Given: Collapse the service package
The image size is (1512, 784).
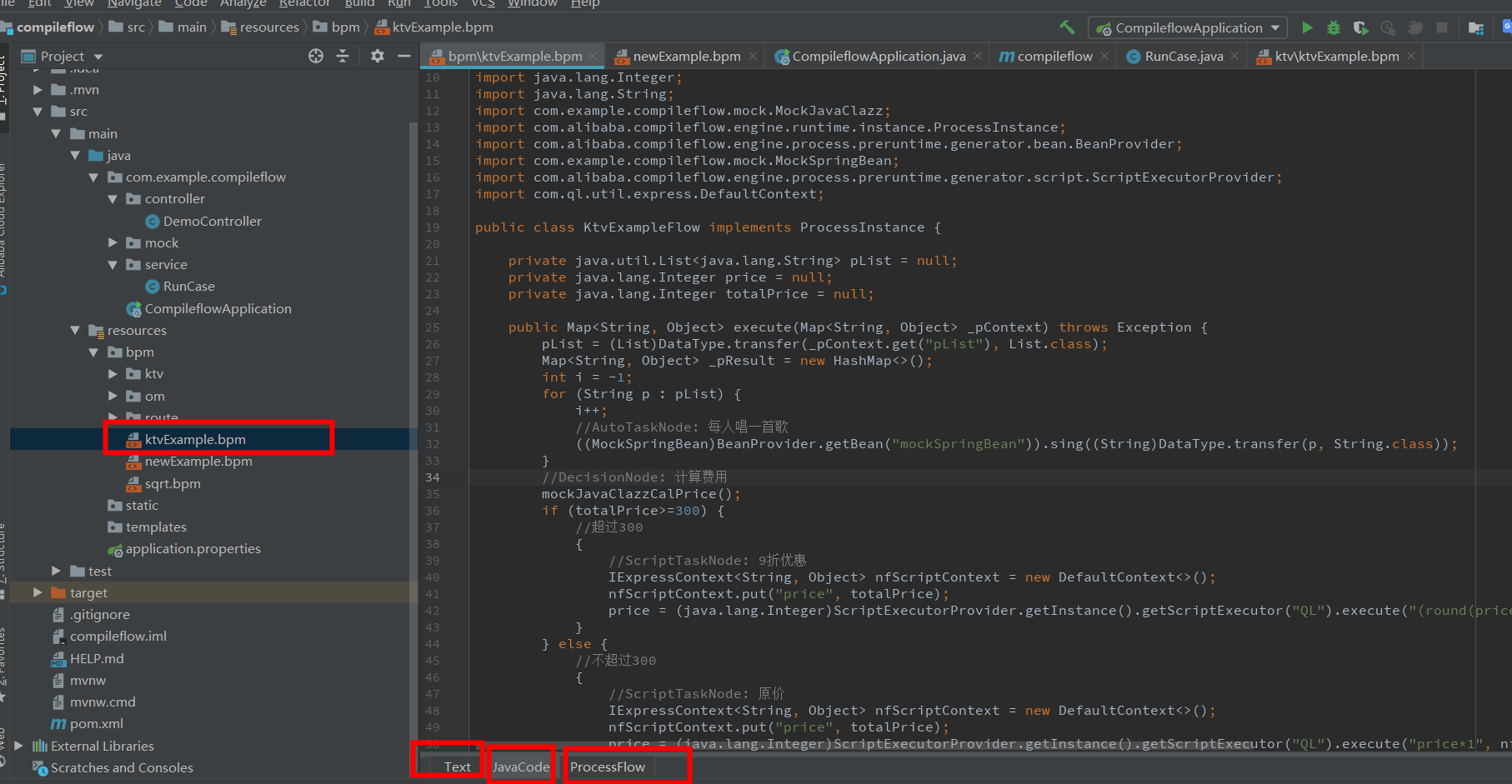Looking at the screenshot, I should (113, 264).
